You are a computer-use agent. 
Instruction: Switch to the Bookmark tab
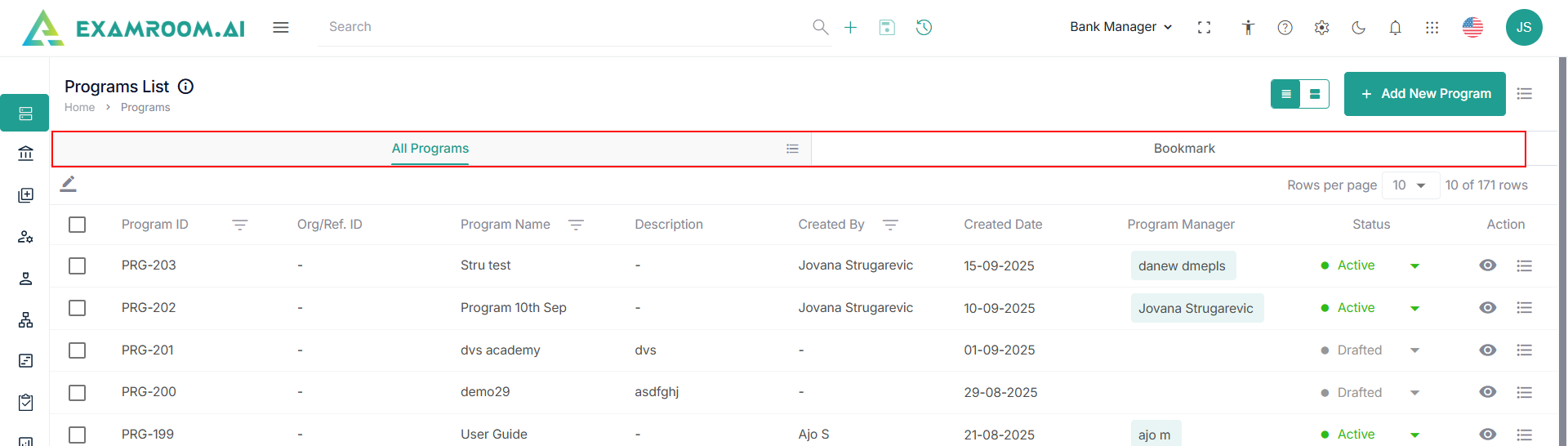(x=1183, y=149)
